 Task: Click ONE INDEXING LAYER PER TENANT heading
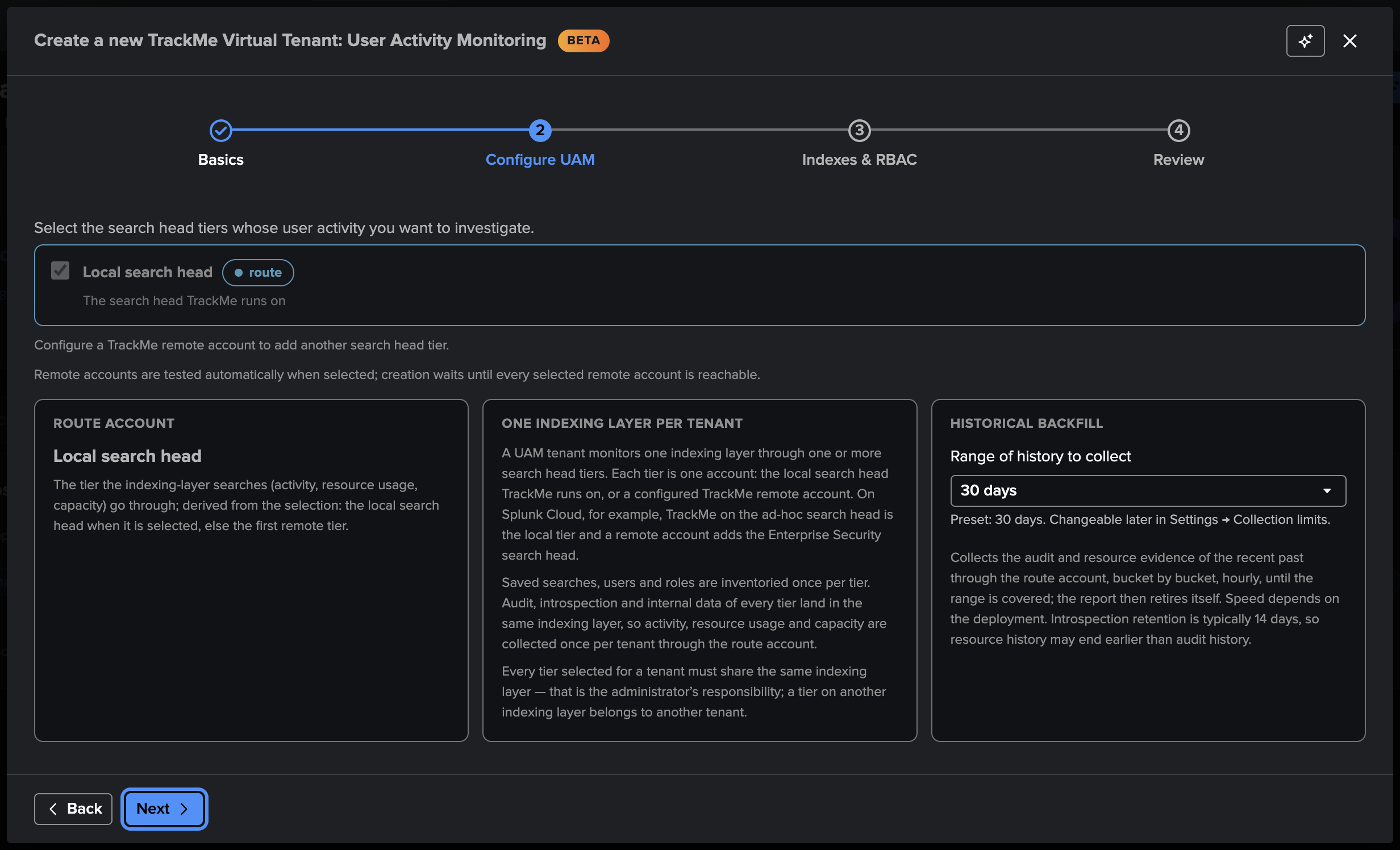coord(622,423)
